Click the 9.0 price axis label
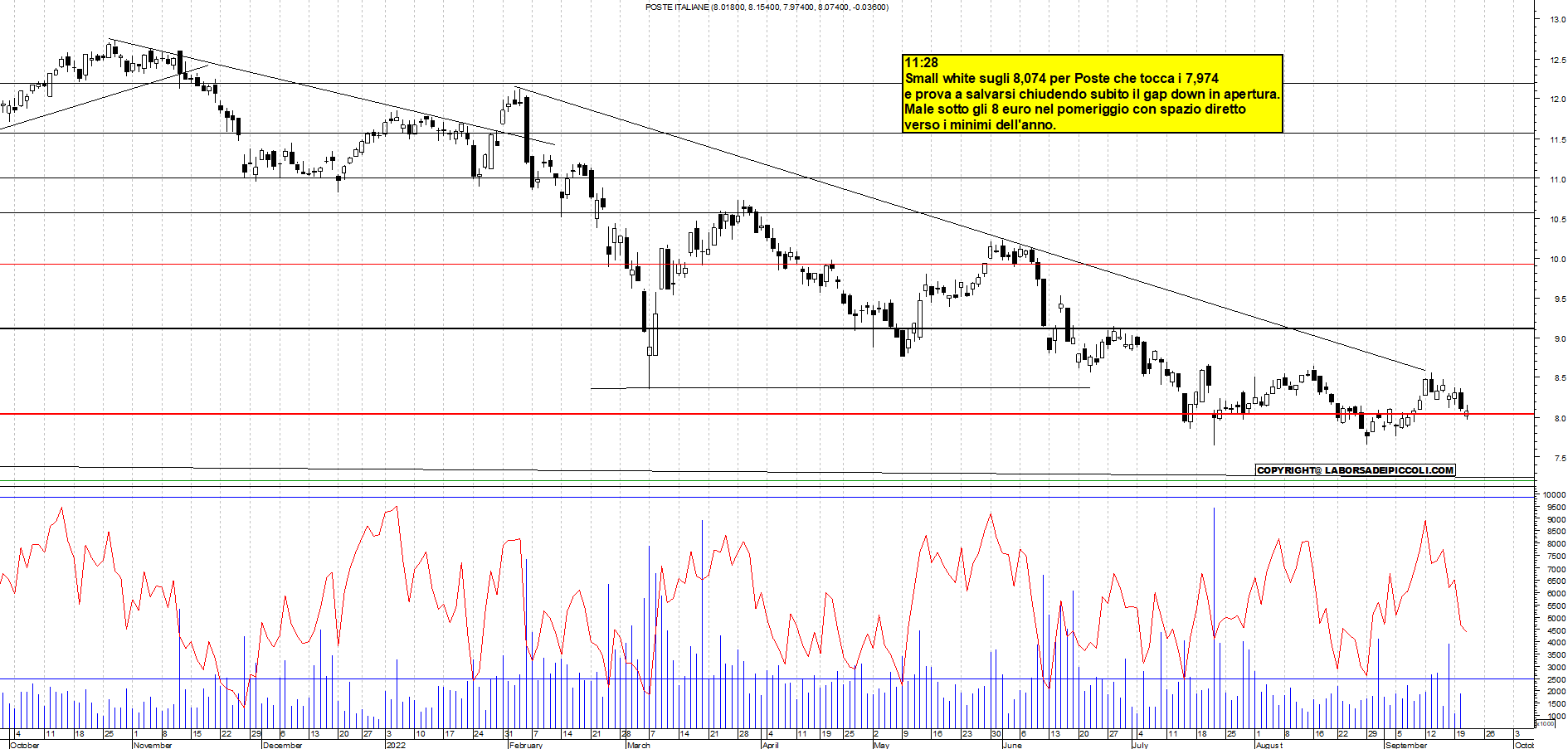1568x749 pixels. [x=1560, y=339]
